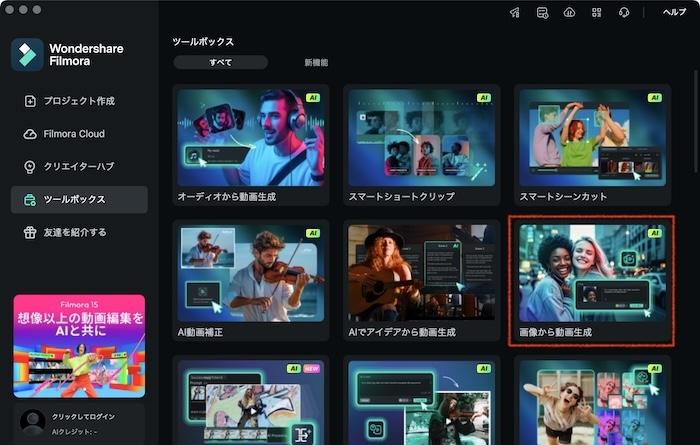The width and height of the screenshot is (700, 445).
Task: Click the AI badge on 画像から動画生成 card
Action: (654, 233)
